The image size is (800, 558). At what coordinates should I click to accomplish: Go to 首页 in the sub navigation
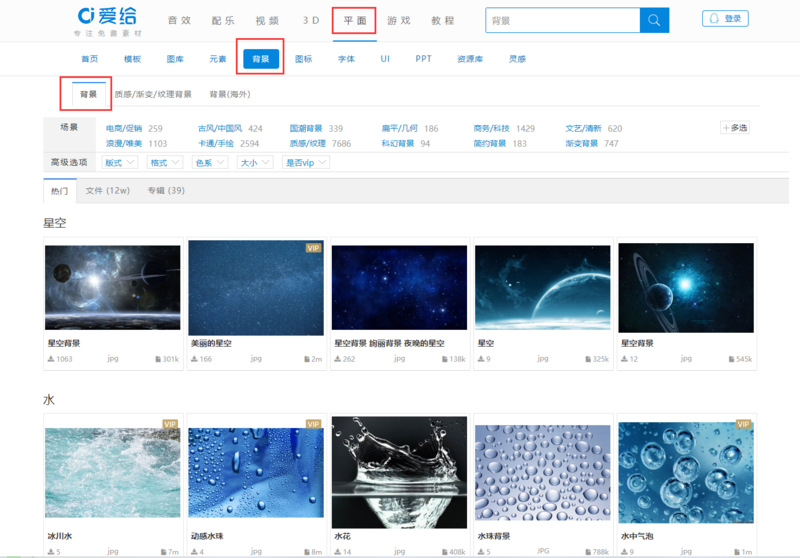coord(90,59)
